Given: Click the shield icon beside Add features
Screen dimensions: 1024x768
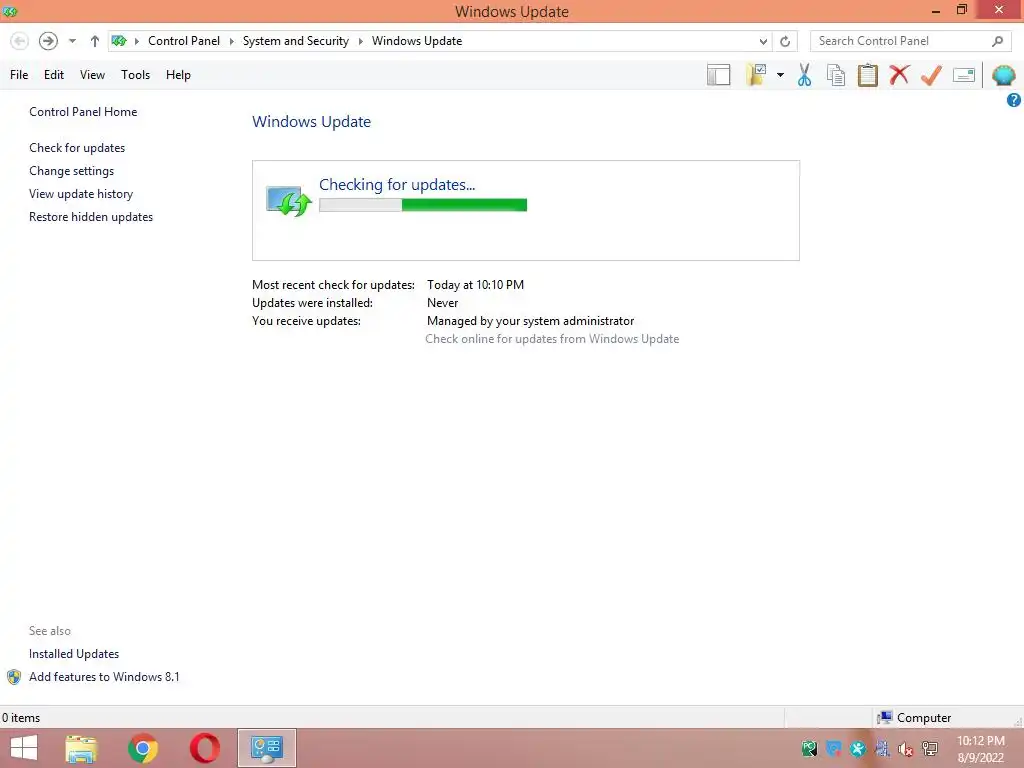Looking at the screenshot, I should 14,677.
